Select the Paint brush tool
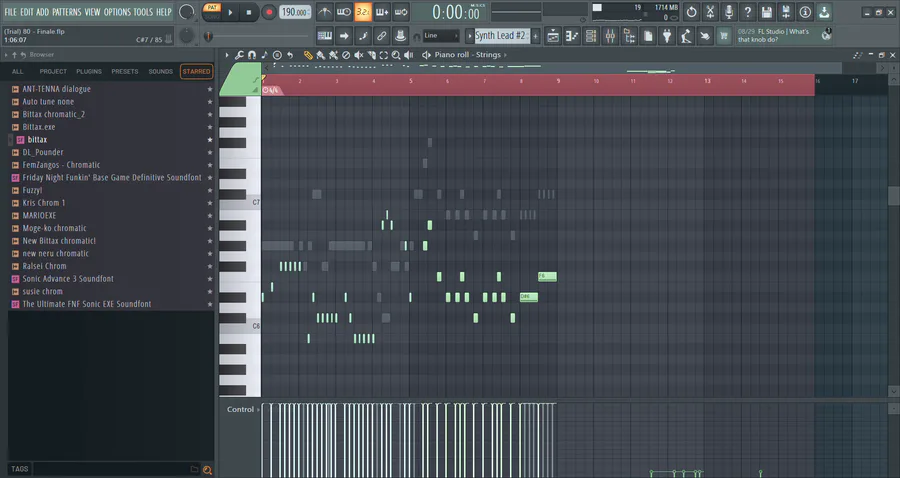Screen dimensions: 900x478 (321, 55)
